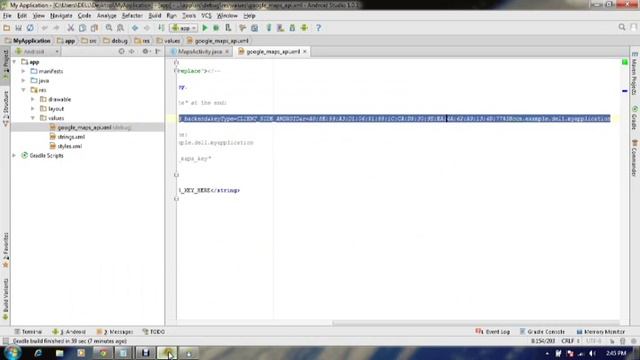Click hide Project panel icon
640x360 pixels.
(158, 51)
